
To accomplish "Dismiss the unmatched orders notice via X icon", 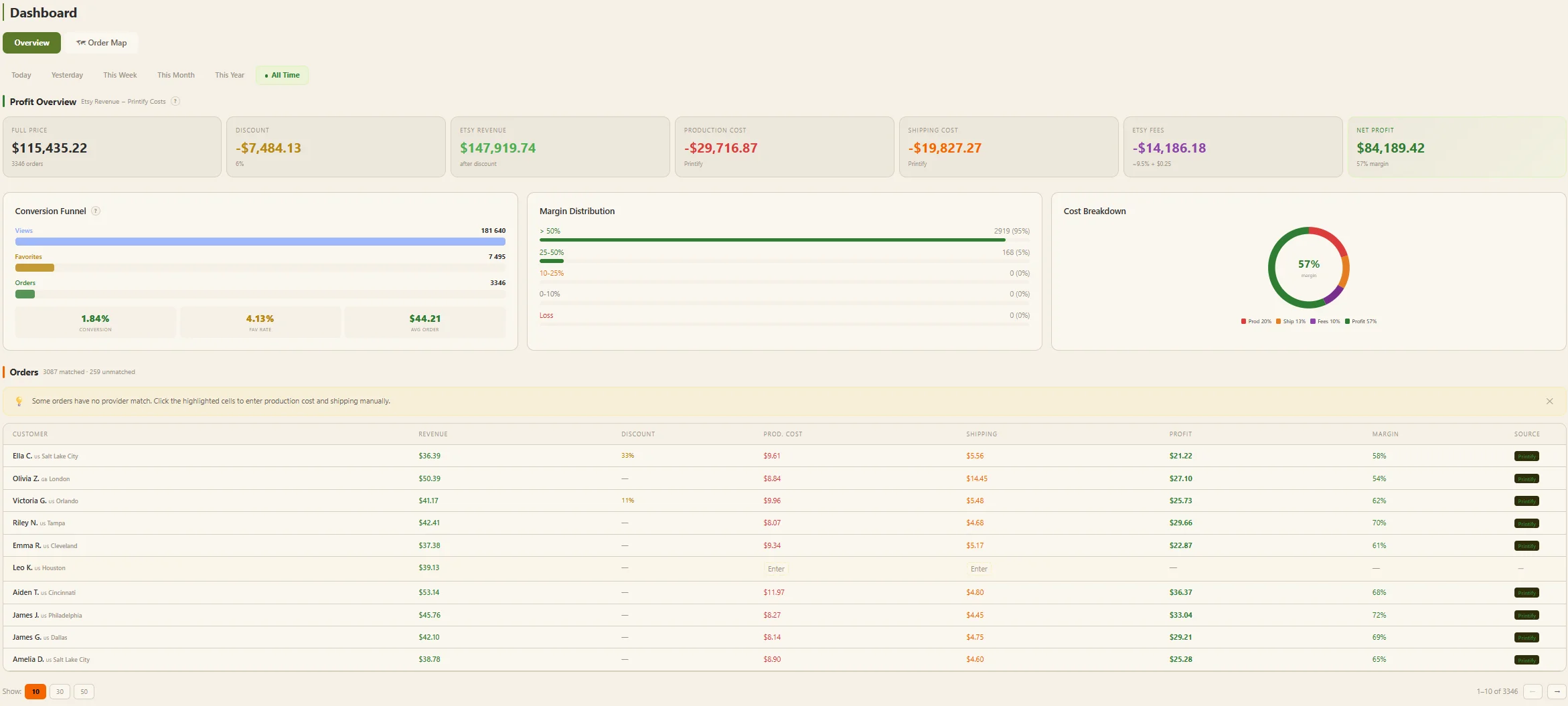I will click(x=1550, y=401).
